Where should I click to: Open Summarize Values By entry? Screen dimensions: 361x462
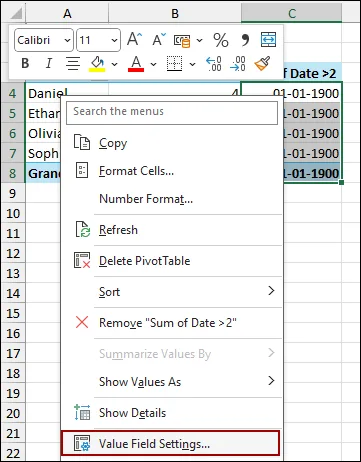click(172, 354)
